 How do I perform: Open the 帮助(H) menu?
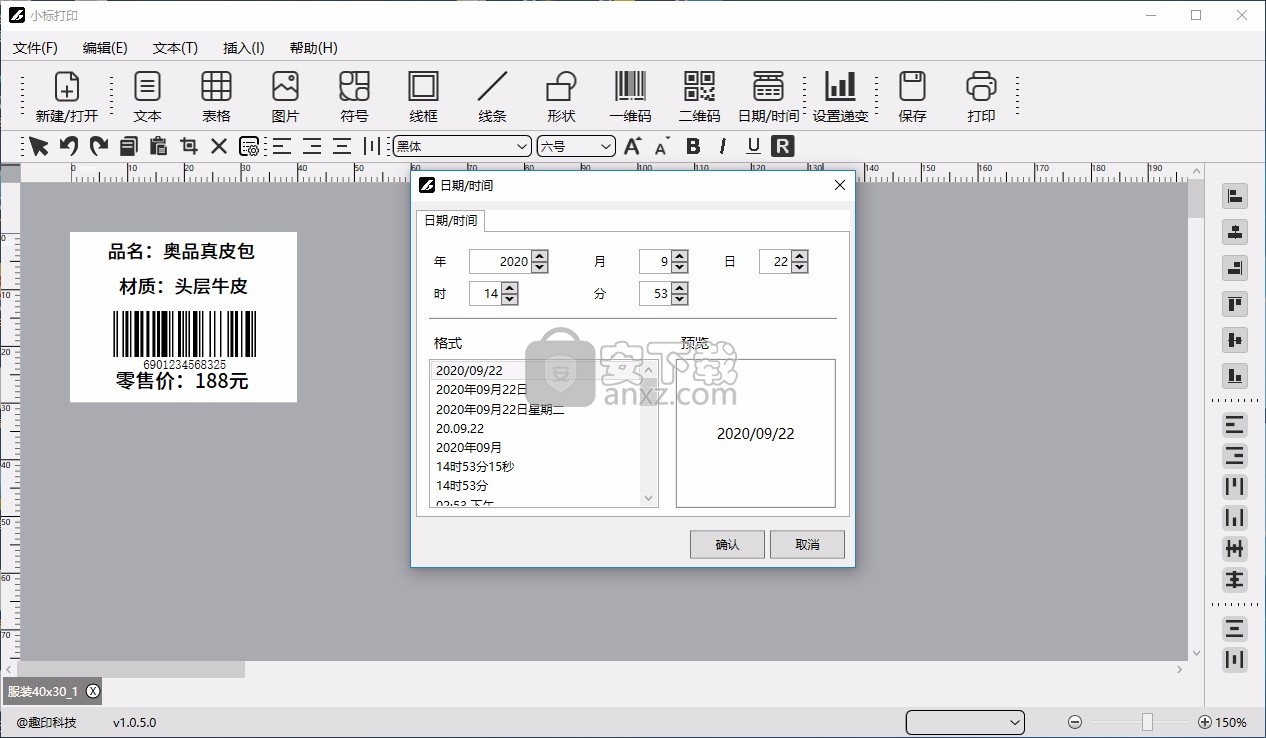[x=314, y=48]
